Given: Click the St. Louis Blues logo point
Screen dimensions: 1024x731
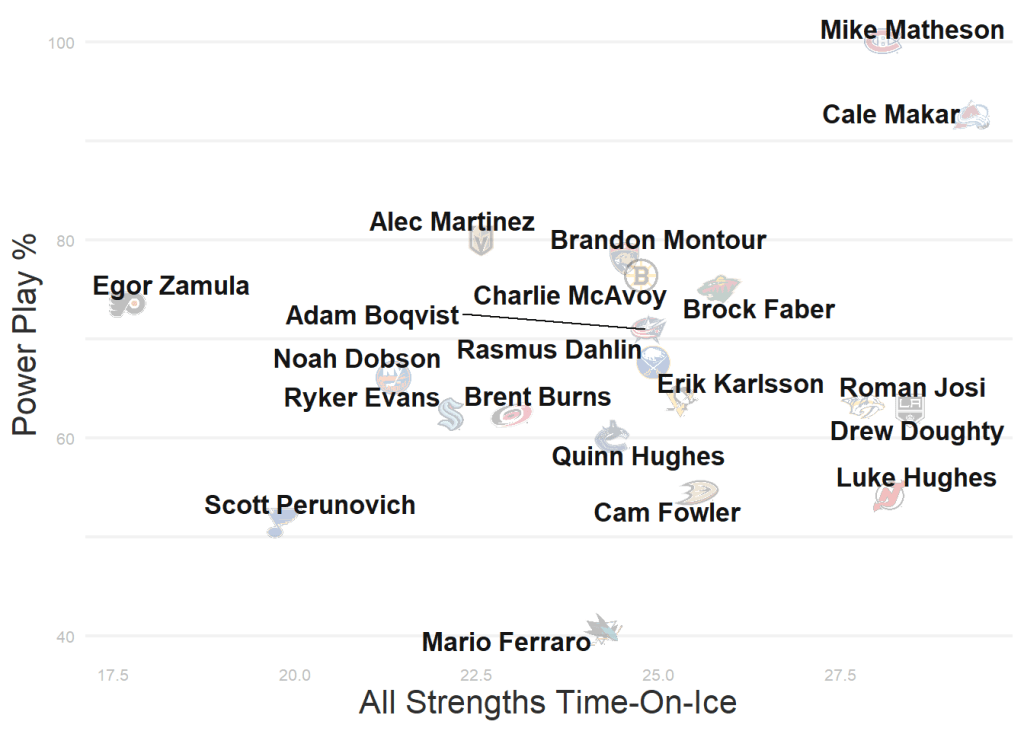Looking at the screenshot, I should pos(280,520).
